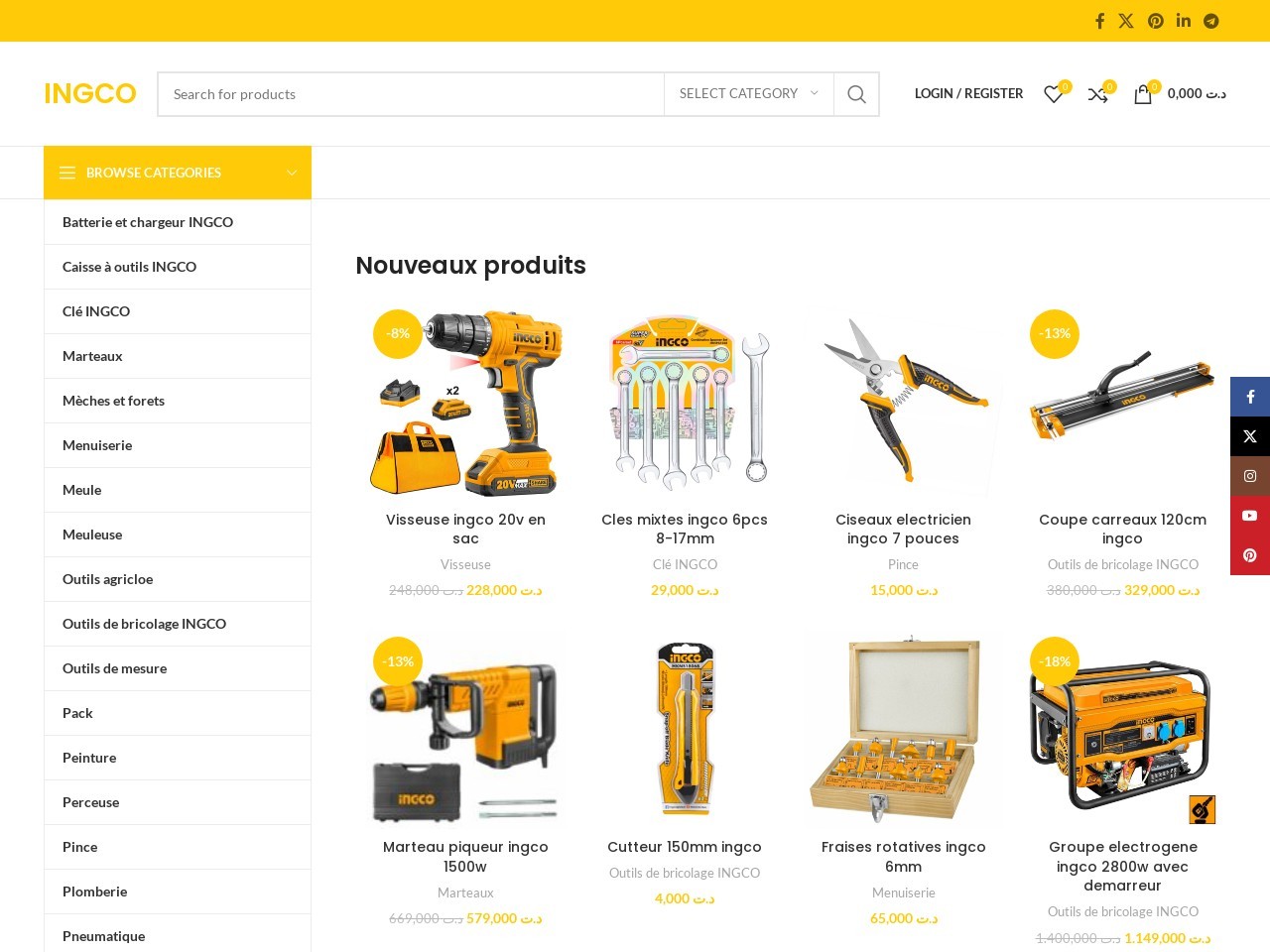Screen dimensions: 1270x952
Task: Open SELECT CATEGORY dropdown
Action: pos(749,94)
